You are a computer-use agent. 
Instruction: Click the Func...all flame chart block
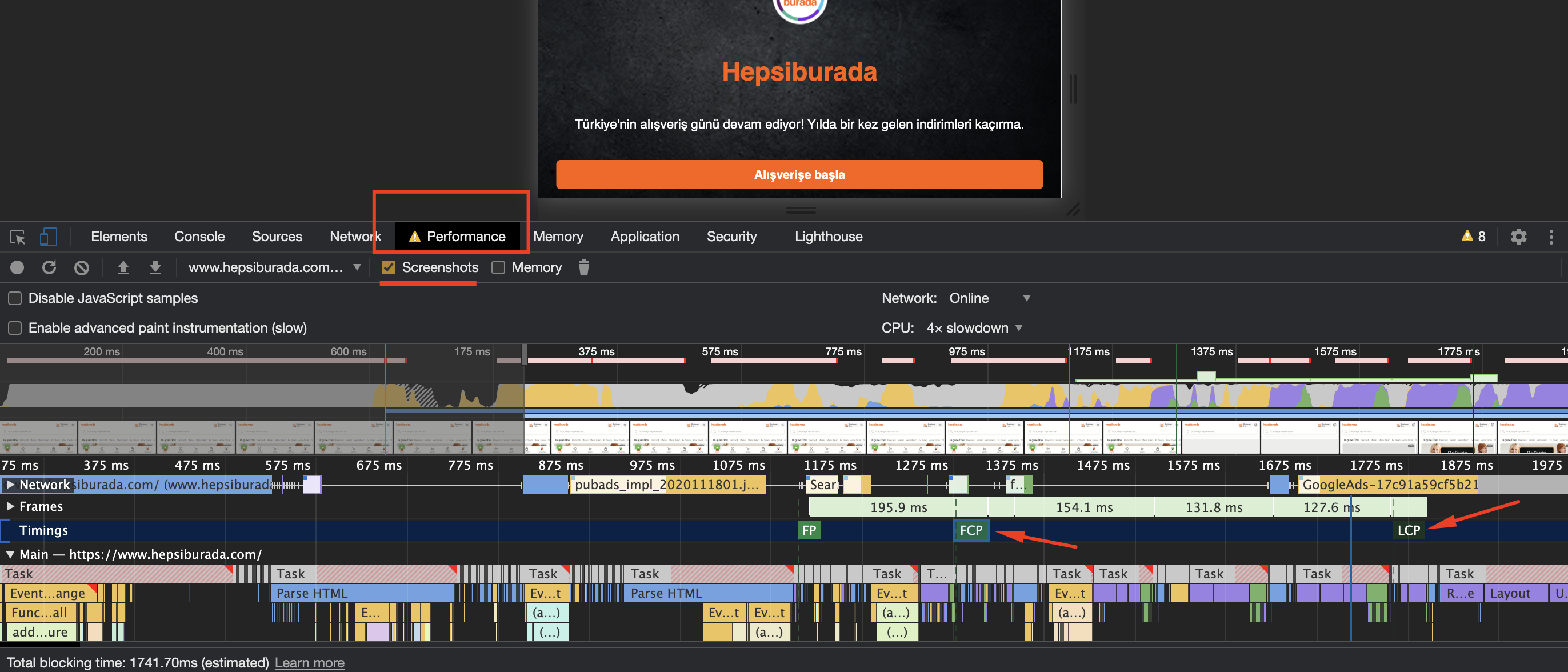tap(41, 613)
